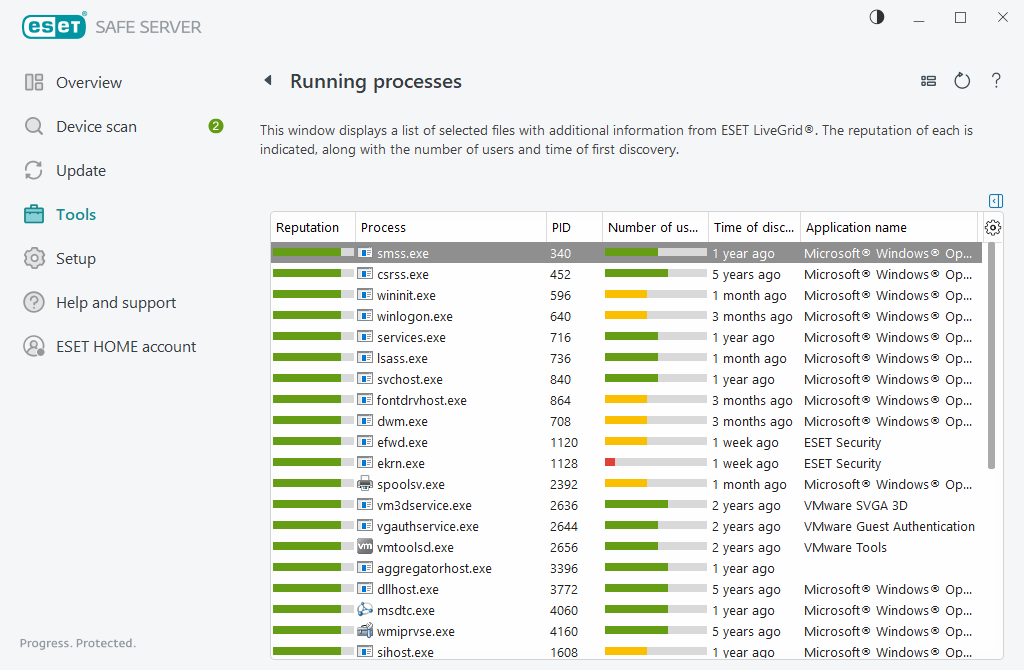Click the VMware SVGA 3D application name

pyautogui.click(x=856, y=505)
